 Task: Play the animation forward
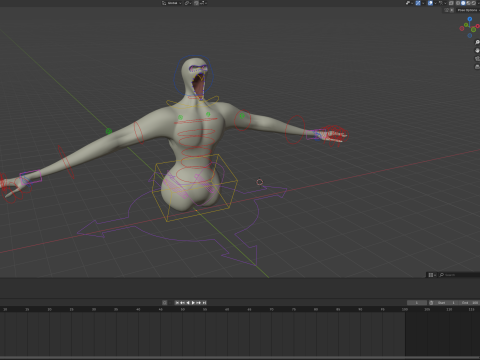193,303
